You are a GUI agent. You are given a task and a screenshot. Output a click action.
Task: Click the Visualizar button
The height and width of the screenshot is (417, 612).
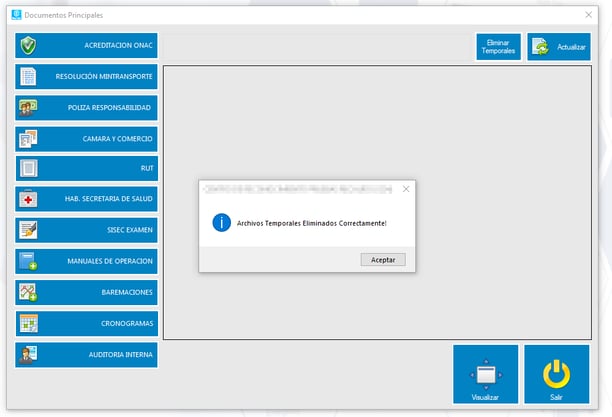click(x=485, y=374)
